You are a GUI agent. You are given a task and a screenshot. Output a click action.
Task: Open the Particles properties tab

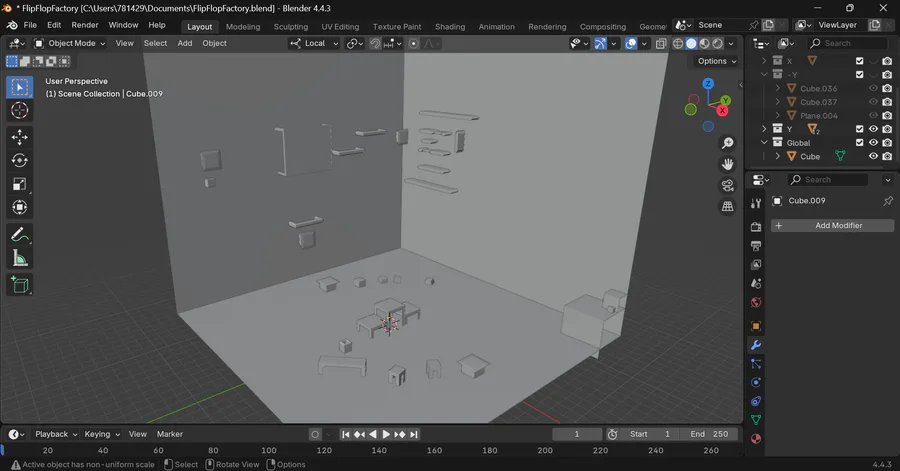point(756,364)
